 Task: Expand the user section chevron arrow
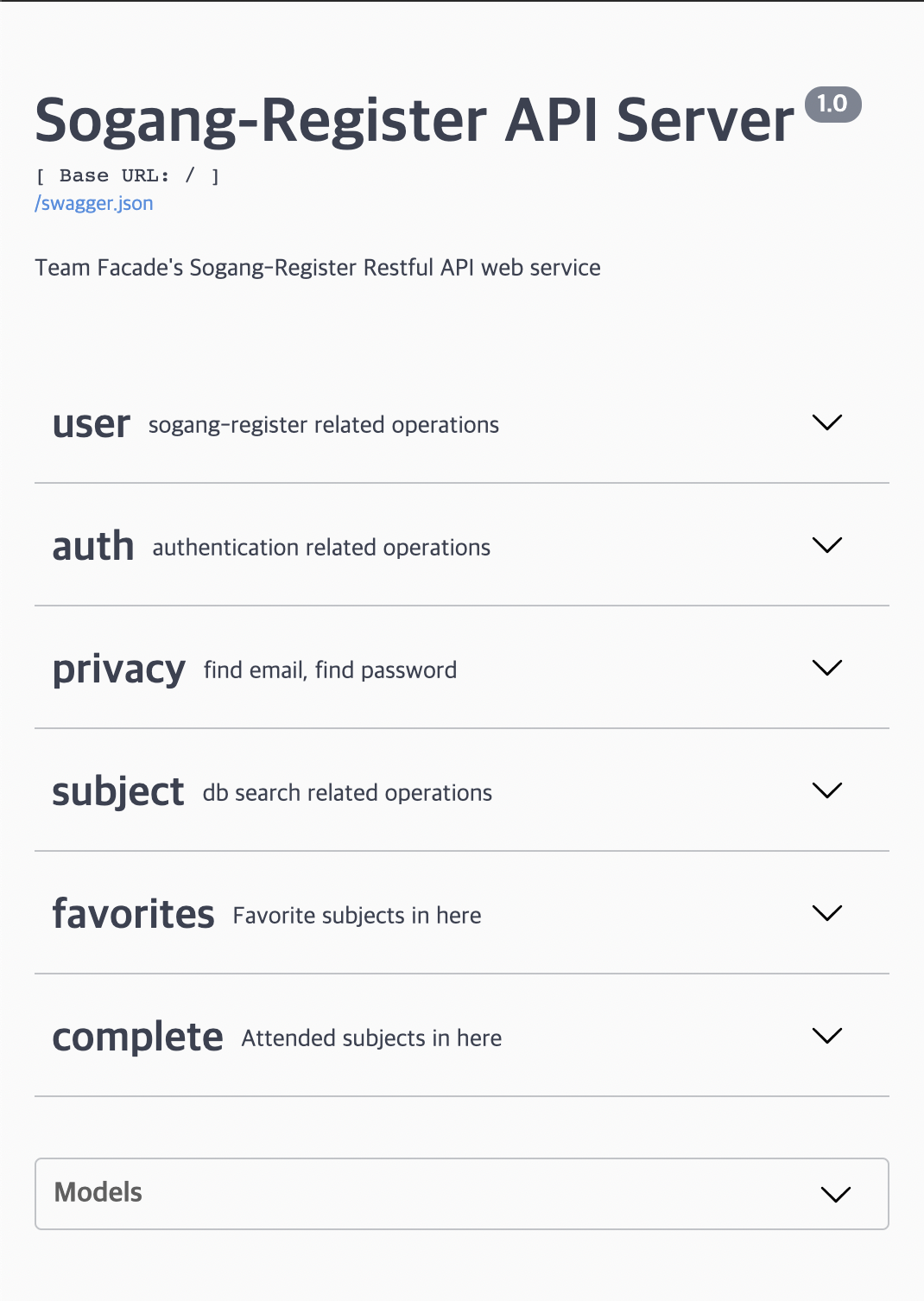pyautogui.click(x=827, y=422)
